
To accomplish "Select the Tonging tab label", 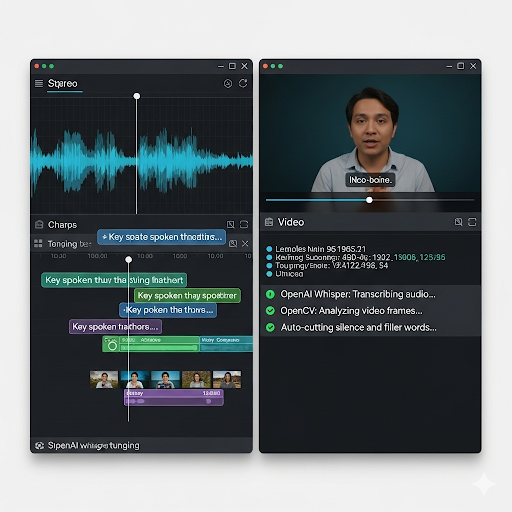I will click(69, 244).
